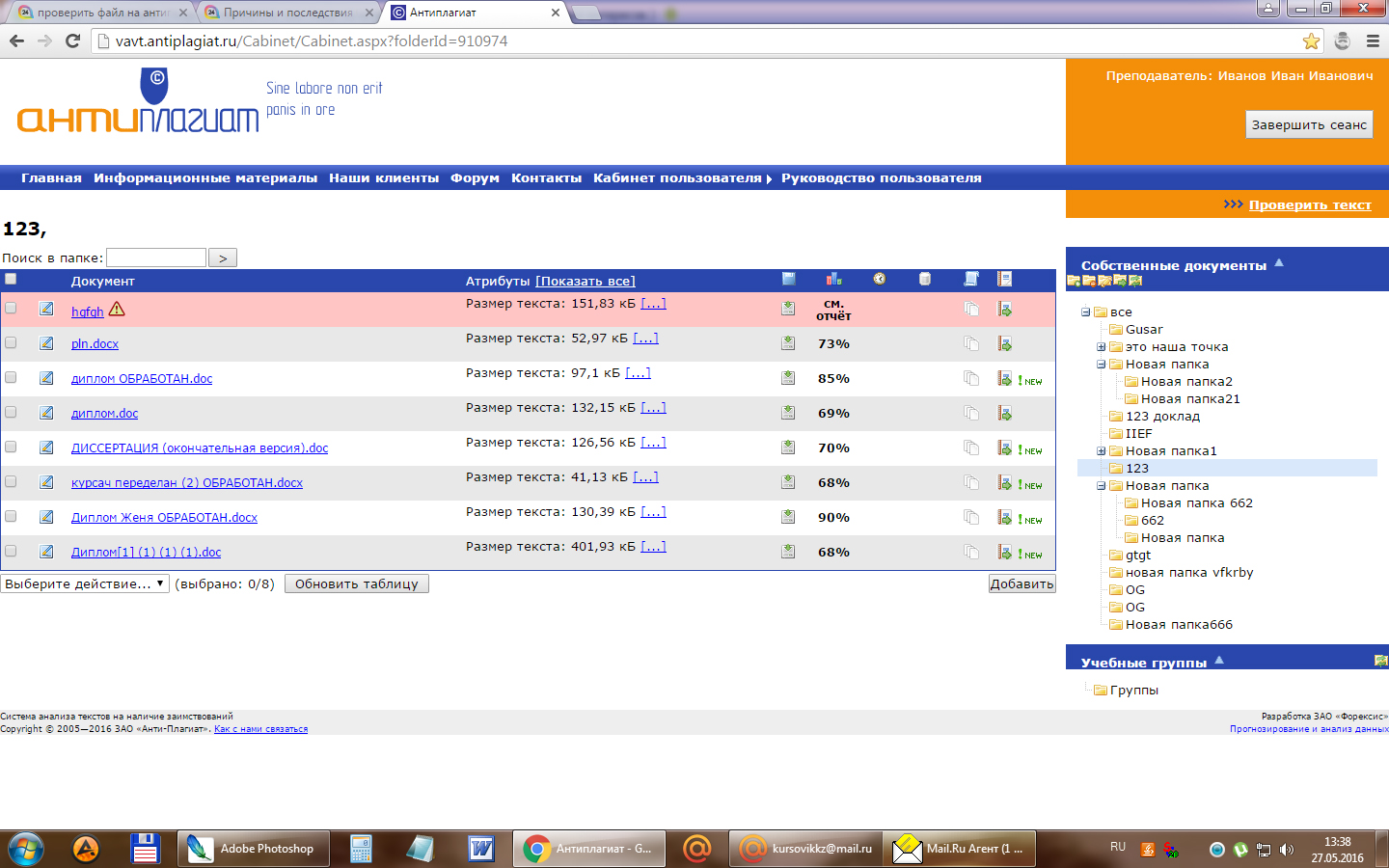Click the delete folder icon in folder toolbar
Image resolution: width=1389 pixels, height=868 pixels.
coord(1089,281)
